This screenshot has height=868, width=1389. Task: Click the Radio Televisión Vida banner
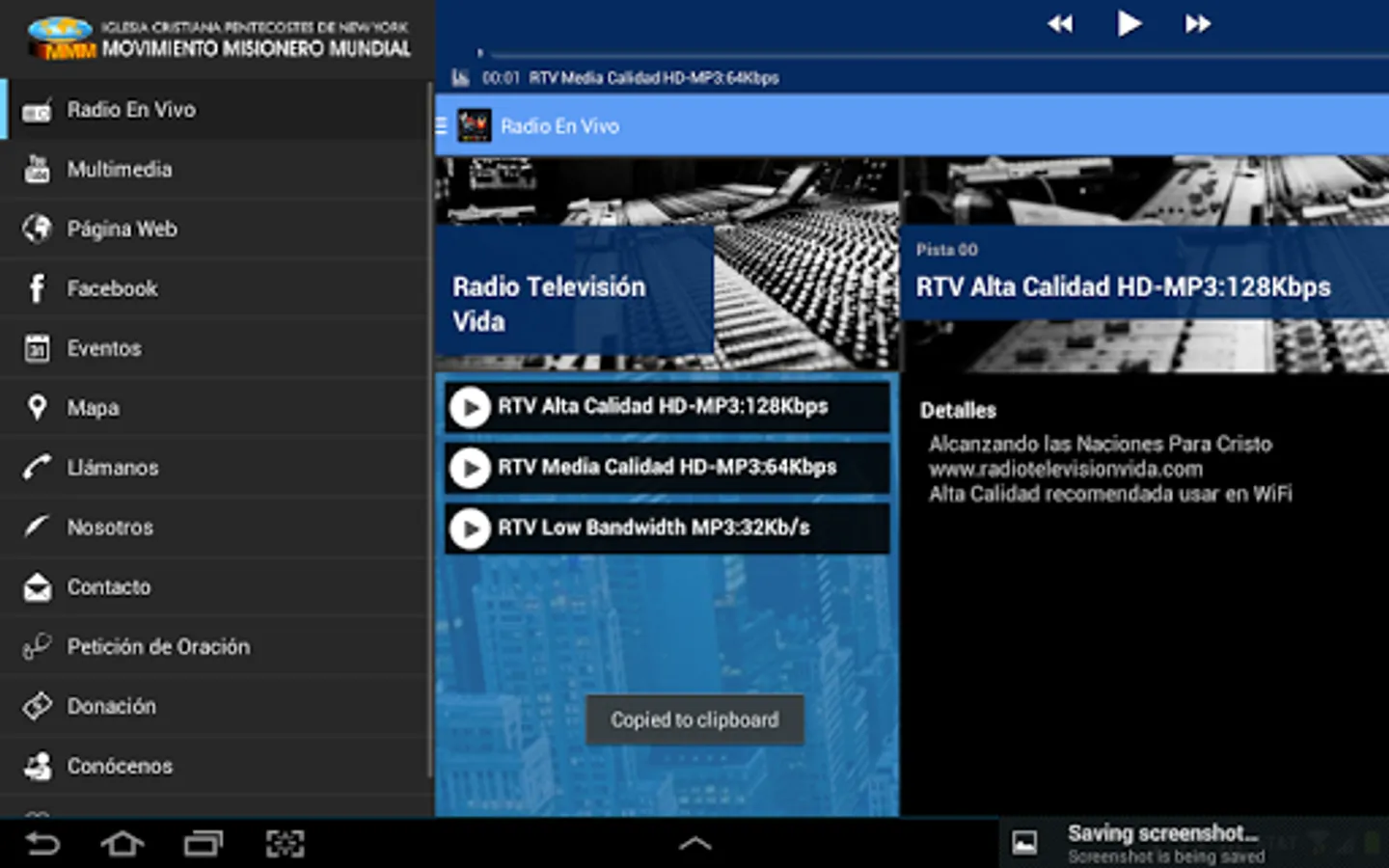575,290
